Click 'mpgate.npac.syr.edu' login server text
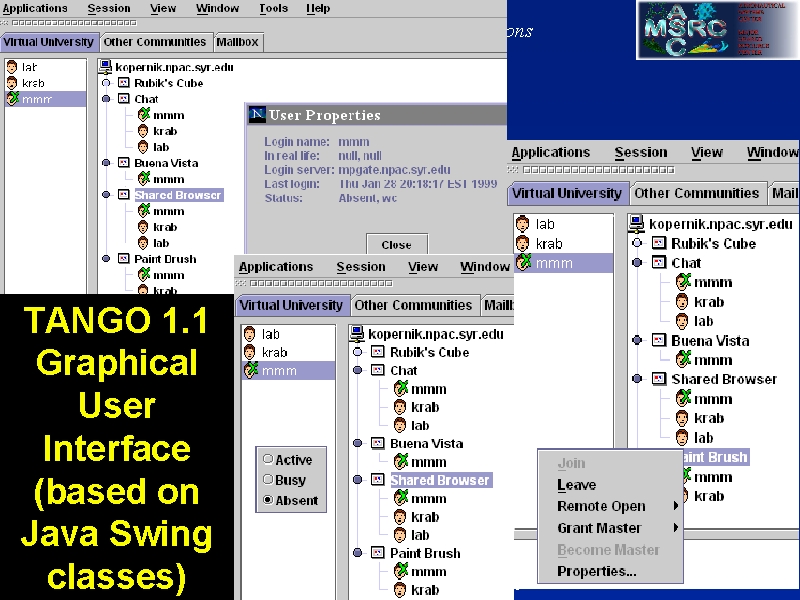 394,169
